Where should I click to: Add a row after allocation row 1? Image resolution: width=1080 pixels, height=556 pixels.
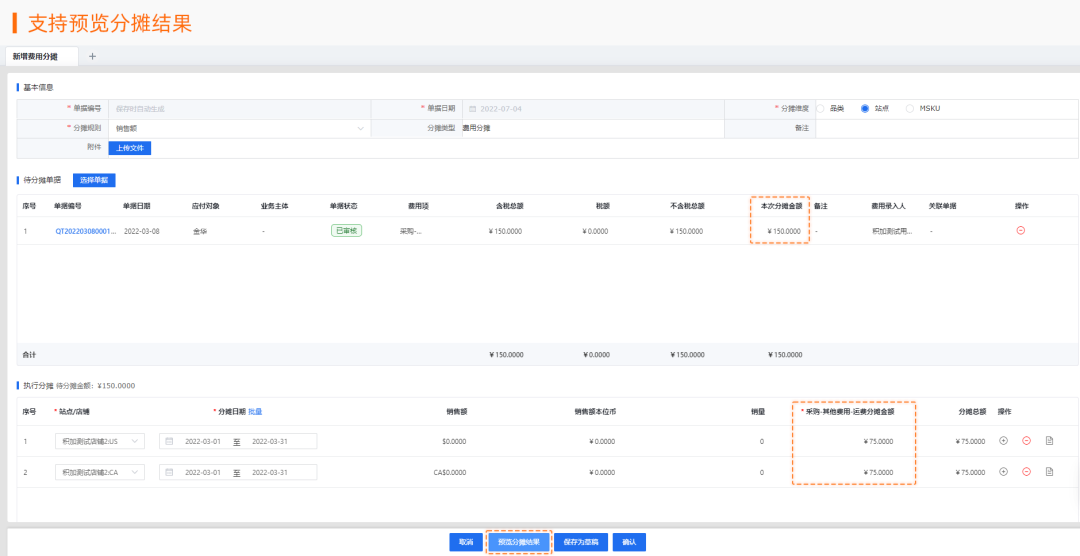(x=1003, y=441)
